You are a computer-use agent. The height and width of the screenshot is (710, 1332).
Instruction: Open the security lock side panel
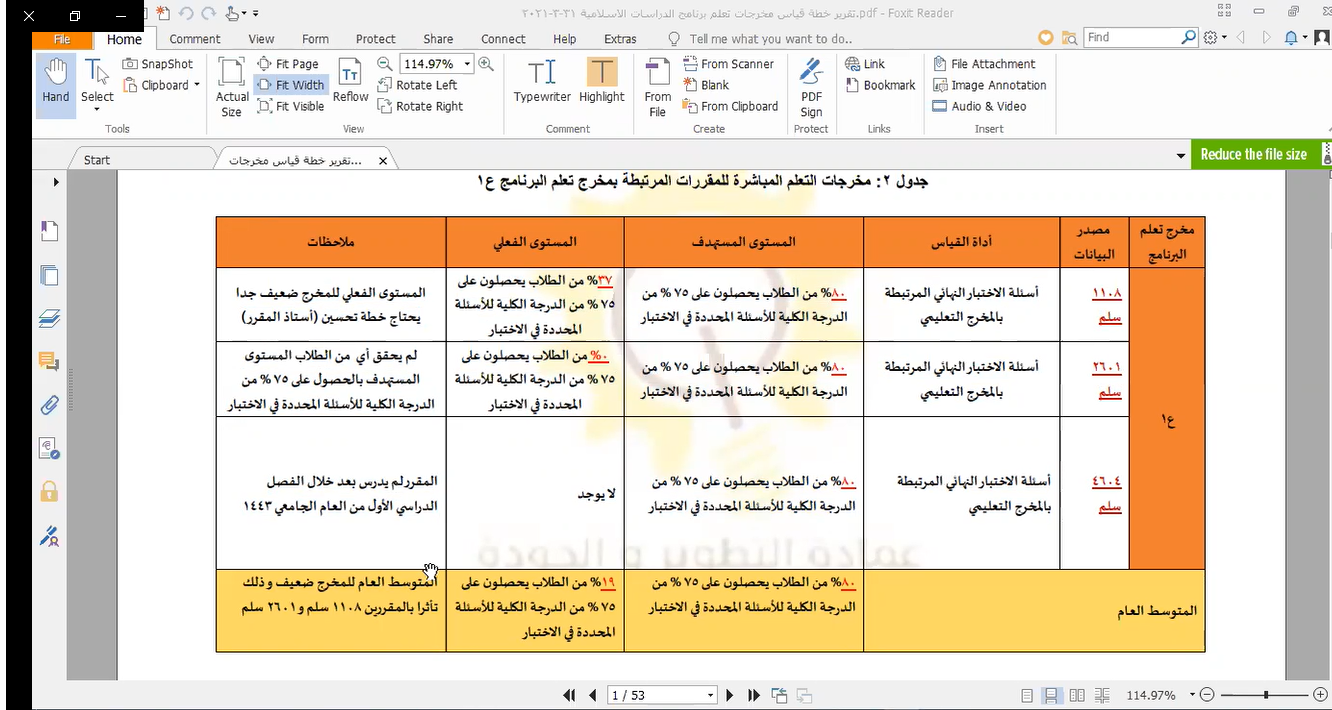[x=49, y=491]
